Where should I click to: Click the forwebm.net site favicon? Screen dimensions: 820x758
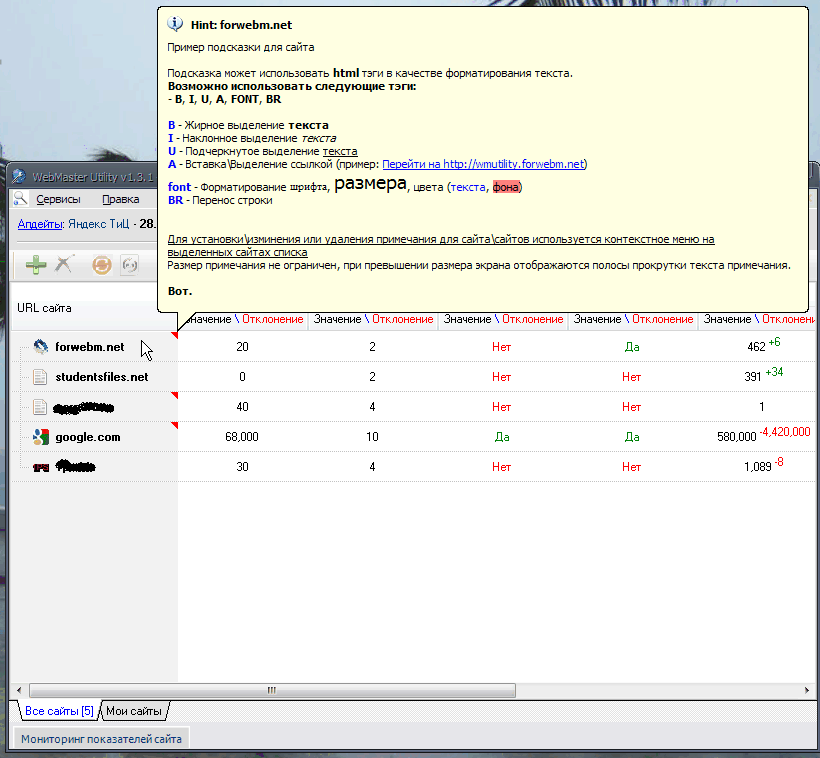[40, 347]
